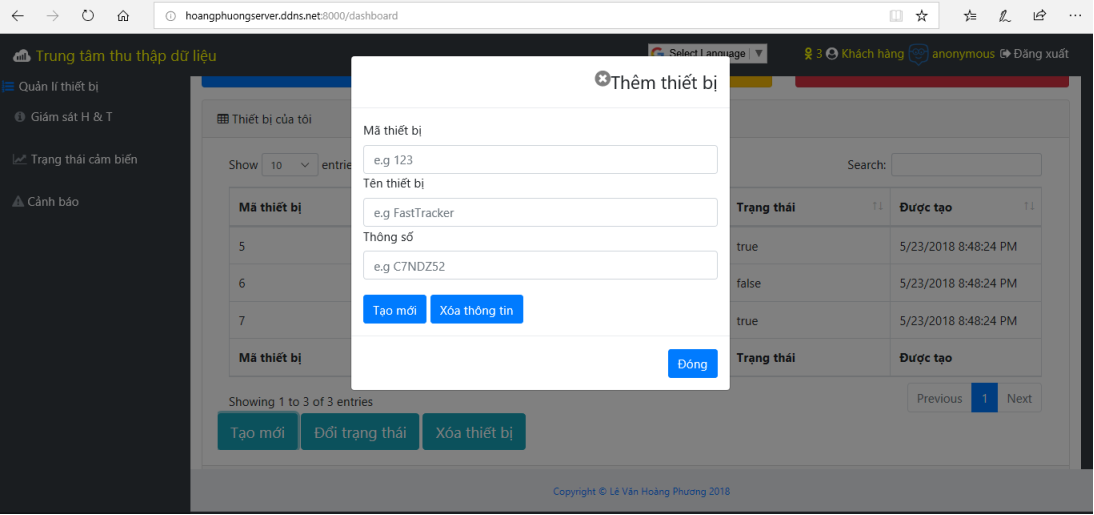Click the cloud logo icon in header
The width and height of the screenshot is (1094, 515).
[22, 56]
